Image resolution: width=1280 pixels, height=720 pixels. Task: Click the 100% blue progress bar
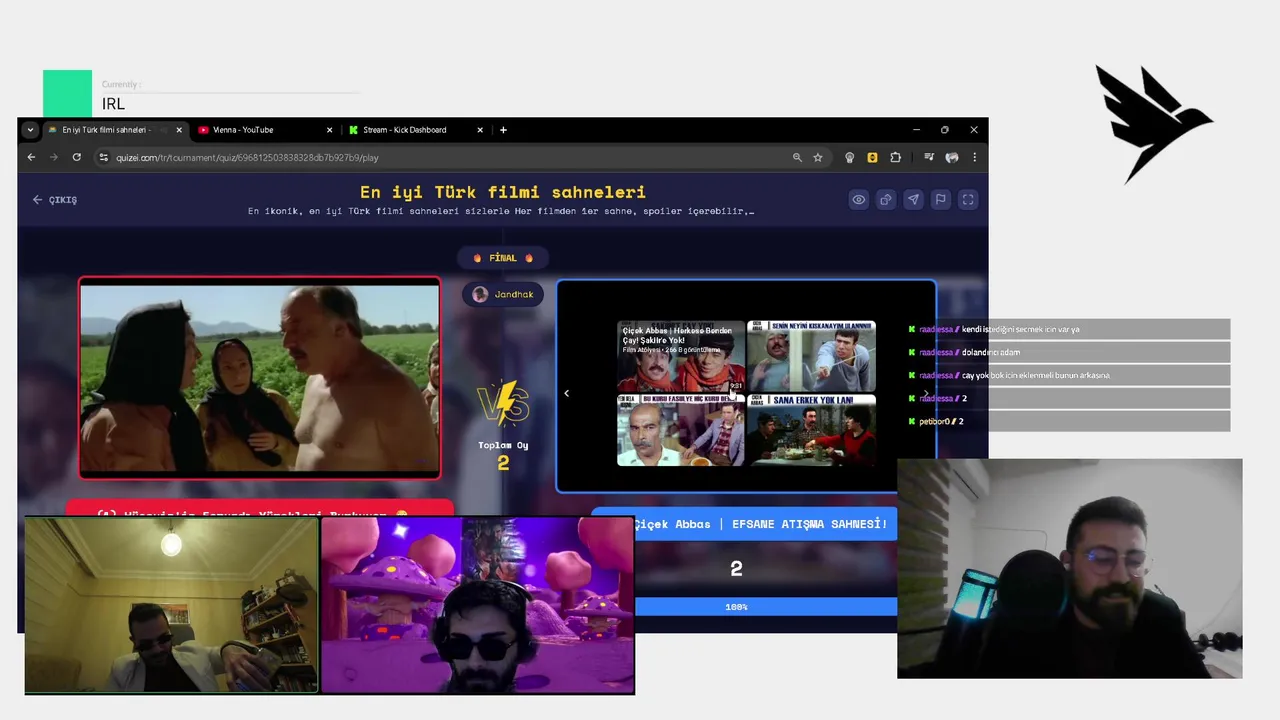pos(766,607)
